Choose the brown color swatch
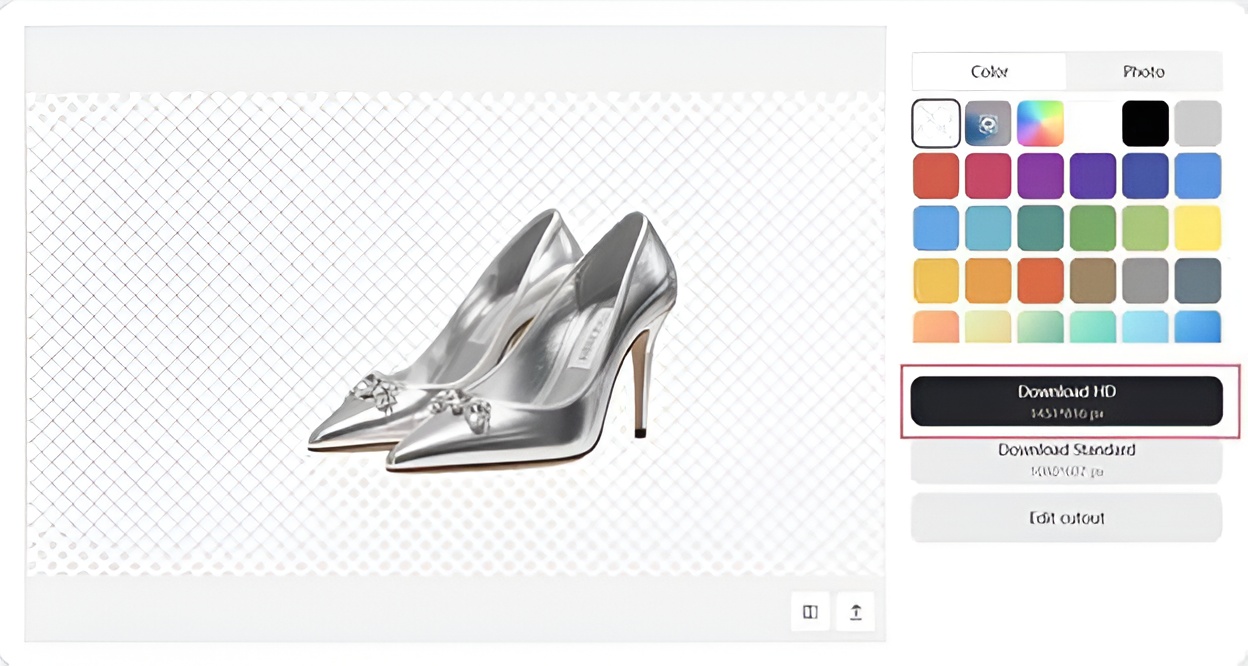 click(1093, 280)
